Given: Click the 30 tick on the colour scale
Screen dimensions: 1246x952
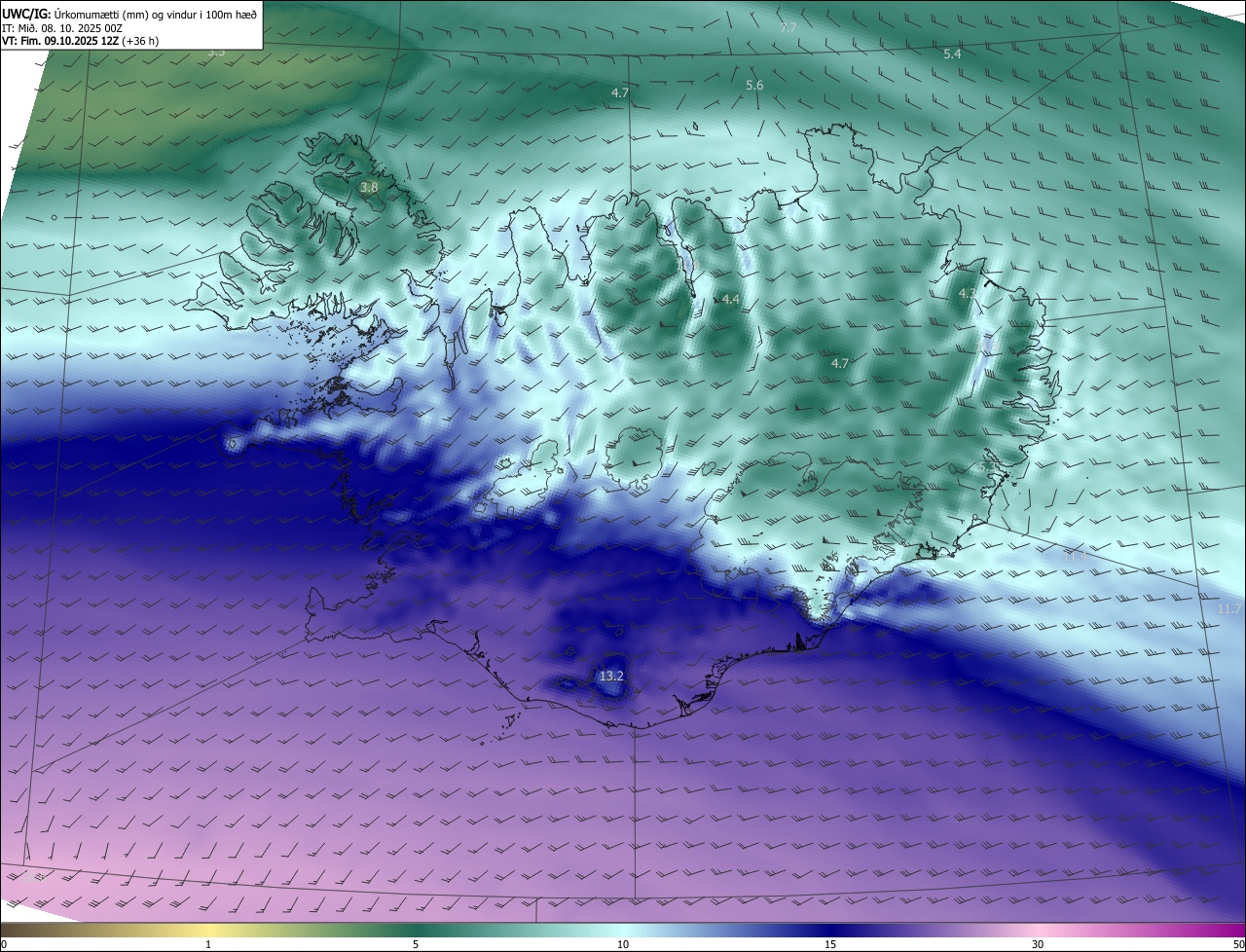Looking at the screenshot, I should (x=1038, y=944).
